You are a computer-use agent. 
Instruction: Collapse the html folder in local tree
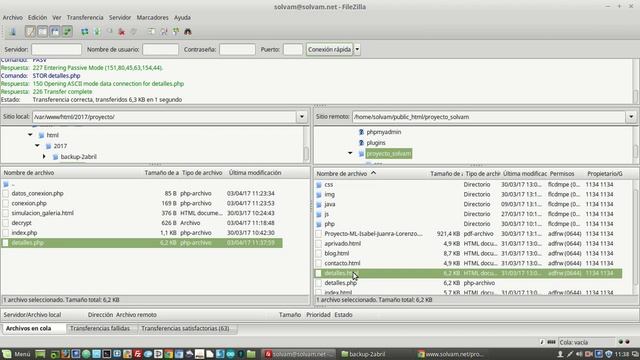point(30,135)
